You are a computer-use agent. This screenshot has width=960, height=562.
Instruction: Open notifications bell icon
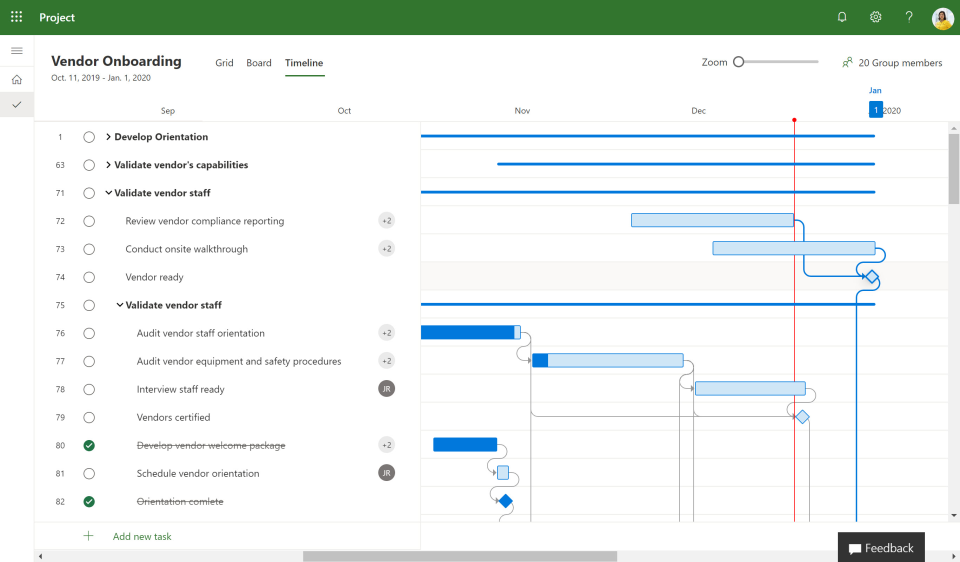click(x=842, y=17)
